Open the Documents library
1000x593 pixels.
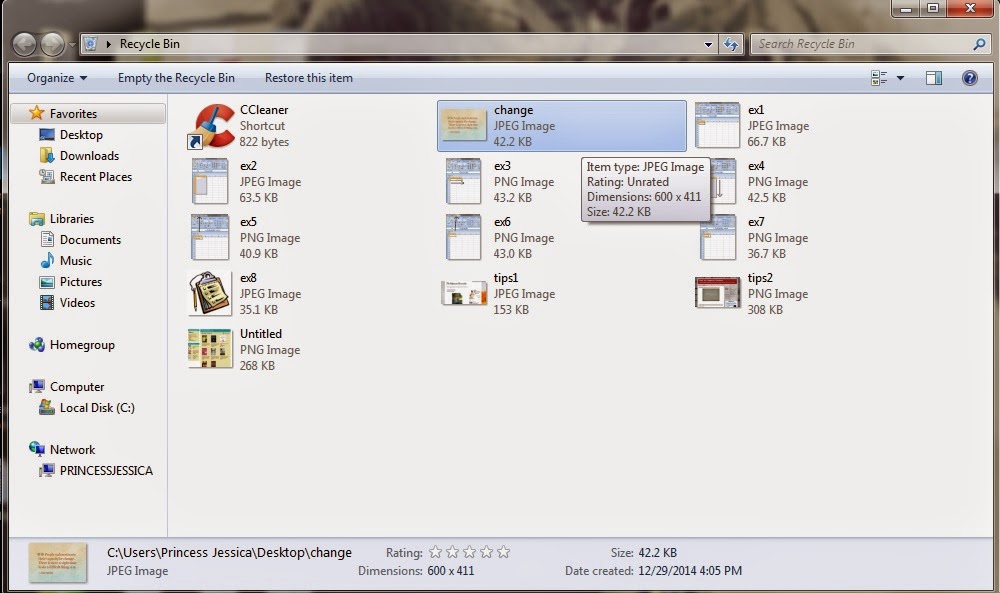(x=90, y=240)
